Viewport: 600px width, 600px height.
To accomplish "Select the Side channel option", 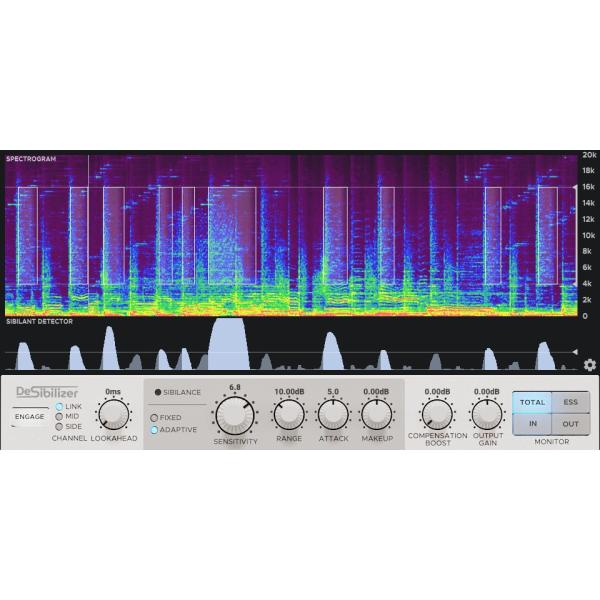I will [x=59, y=426].
